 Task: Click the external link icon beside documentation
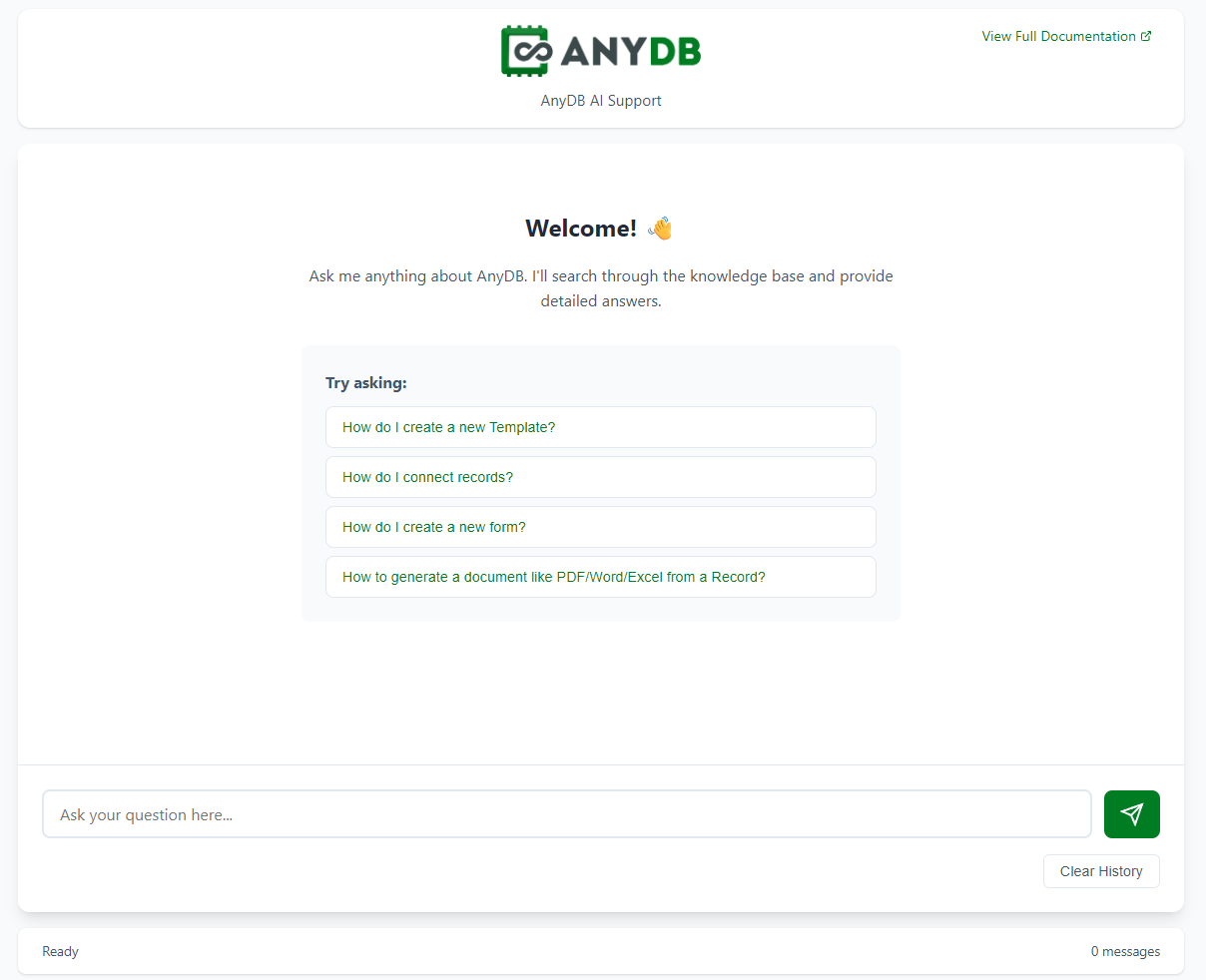coord(1146,36)
